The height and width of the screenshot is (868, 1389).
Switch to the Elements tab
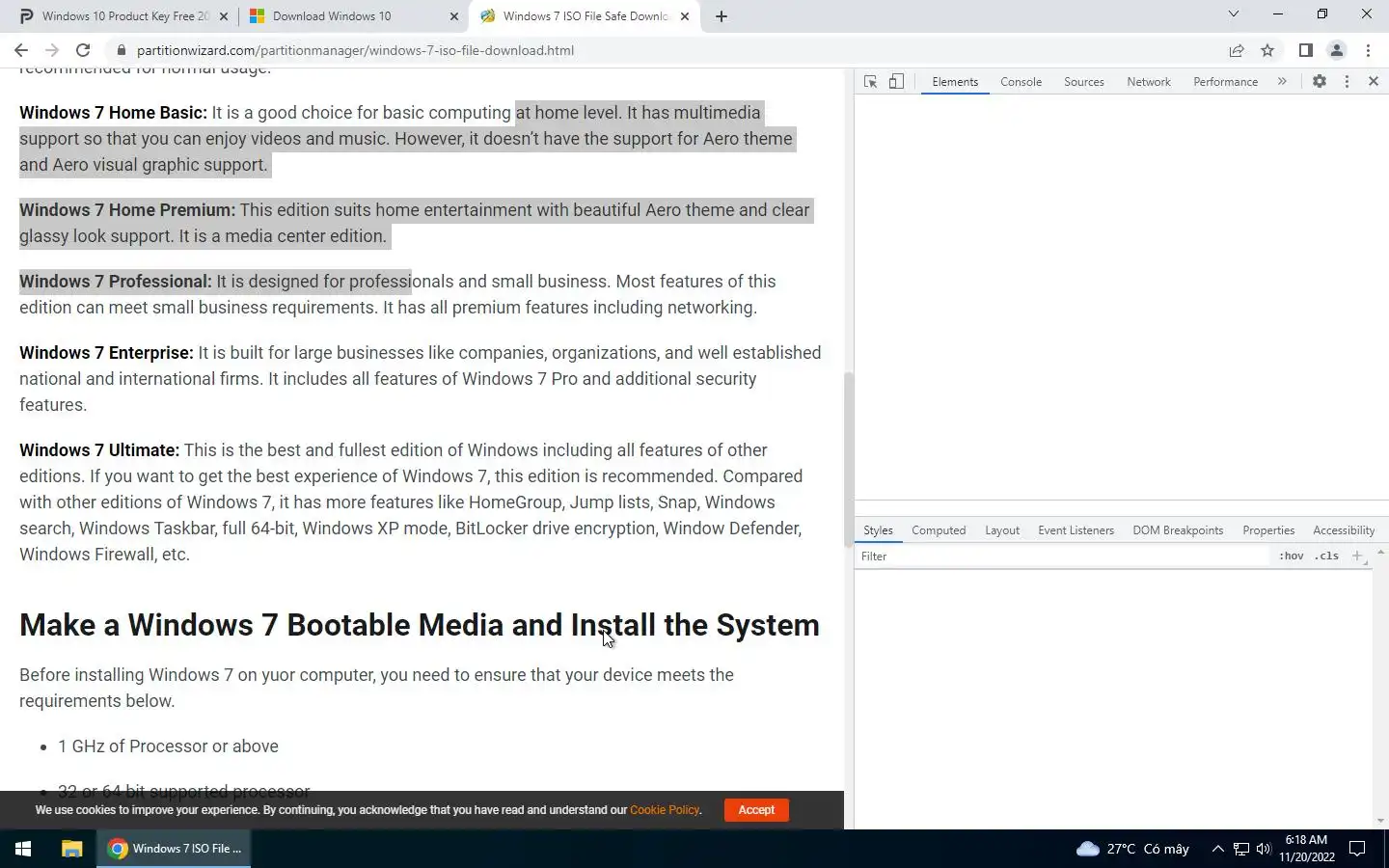tap(955, 82)
